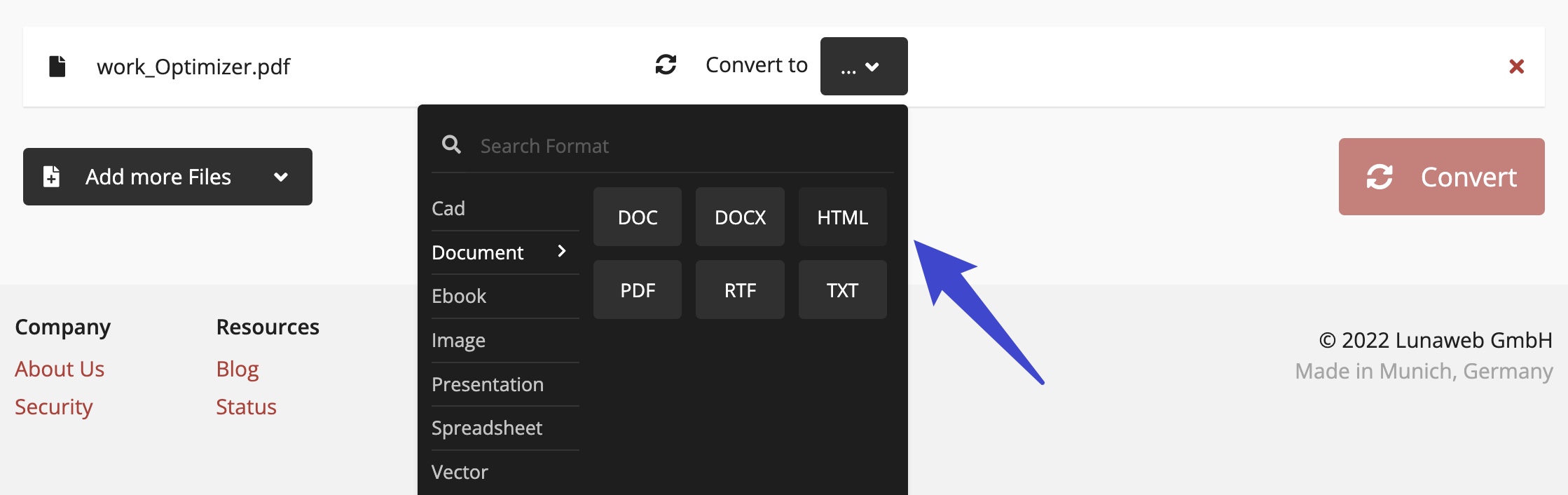Image resolution: width=1568 pixels, height=495 pixels.
Task: Open the About Us link
Action: click(x=60, y=369)
